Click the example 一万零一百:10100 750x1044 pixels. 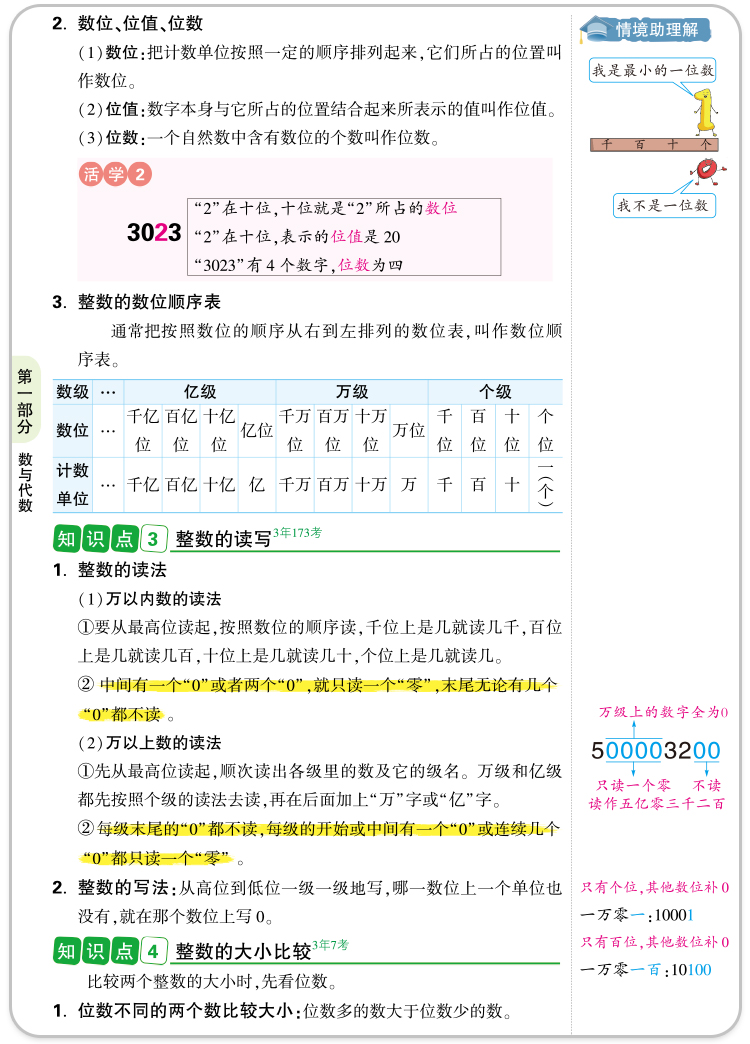click(645, 969)
